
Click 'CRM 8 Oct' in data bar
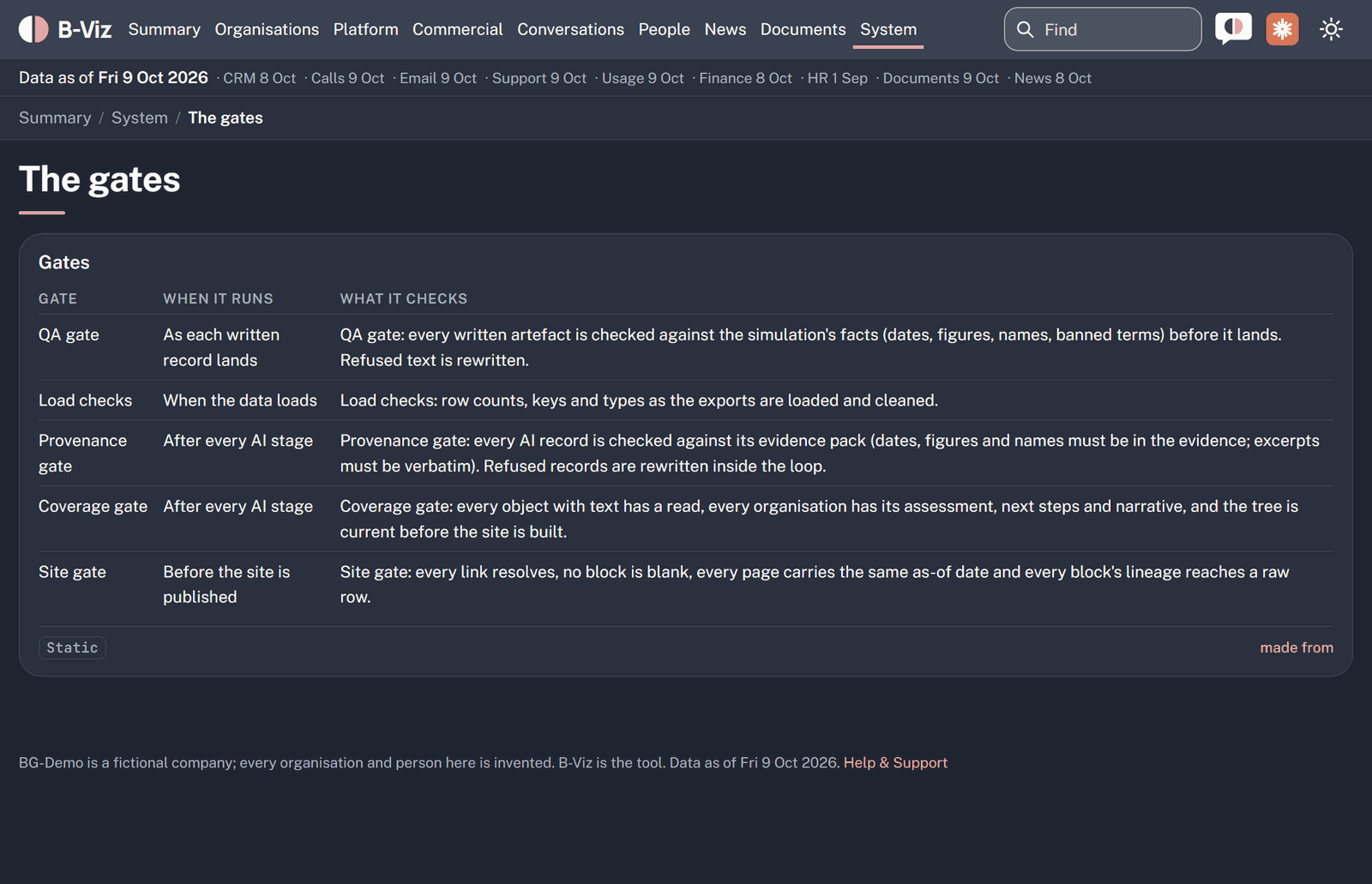pos(260,78)
